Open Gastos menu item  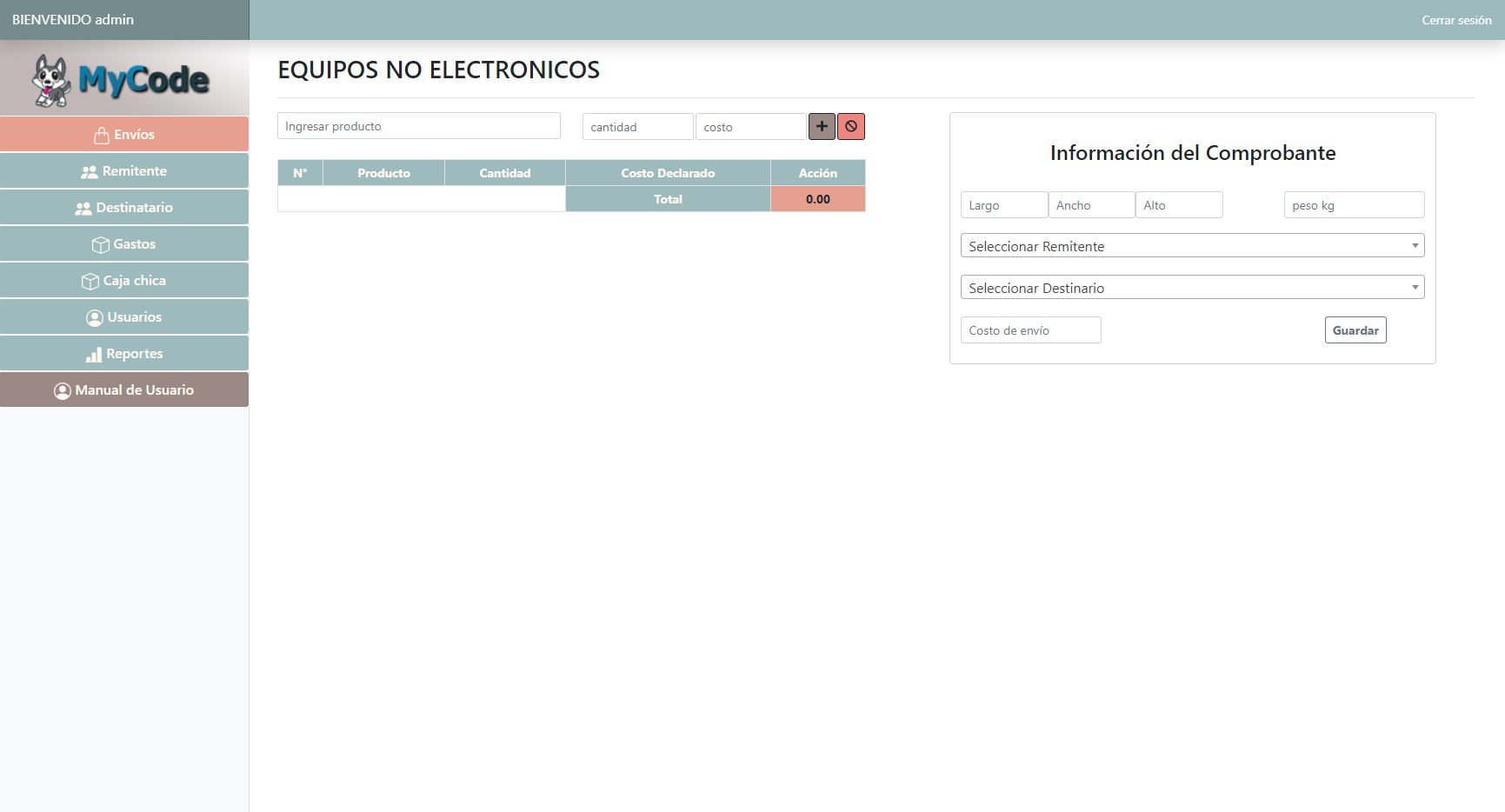click(124, 244)
